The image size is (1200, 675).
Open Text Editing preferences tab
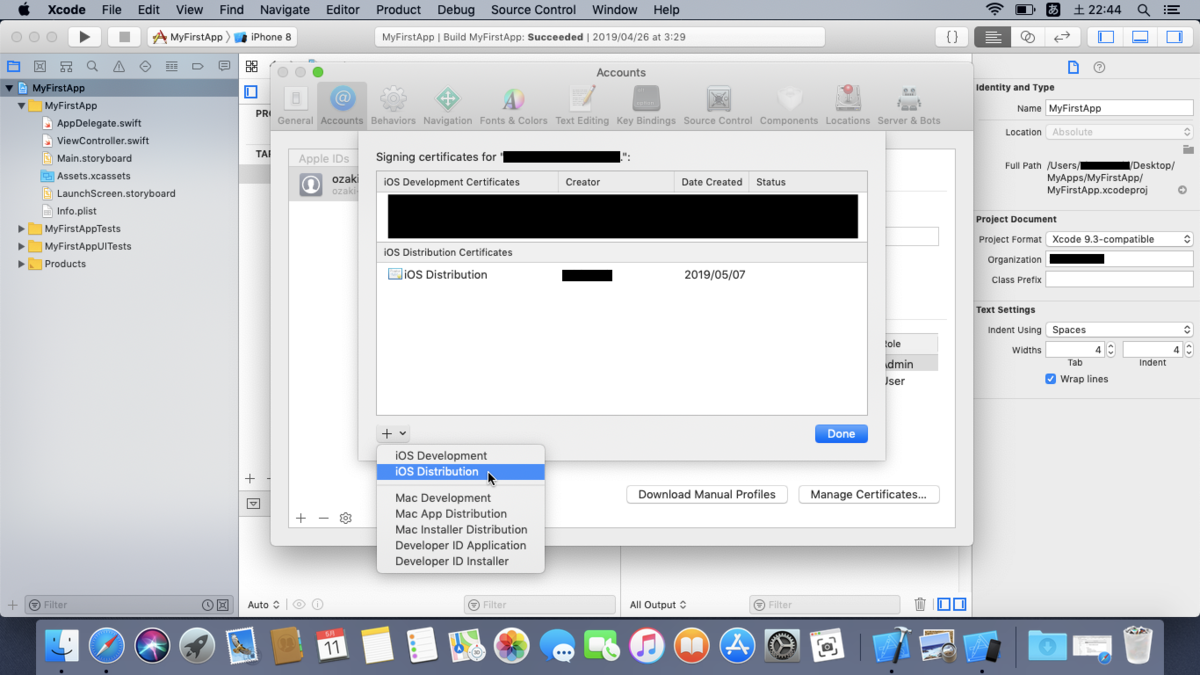click(x=582, y=105)
